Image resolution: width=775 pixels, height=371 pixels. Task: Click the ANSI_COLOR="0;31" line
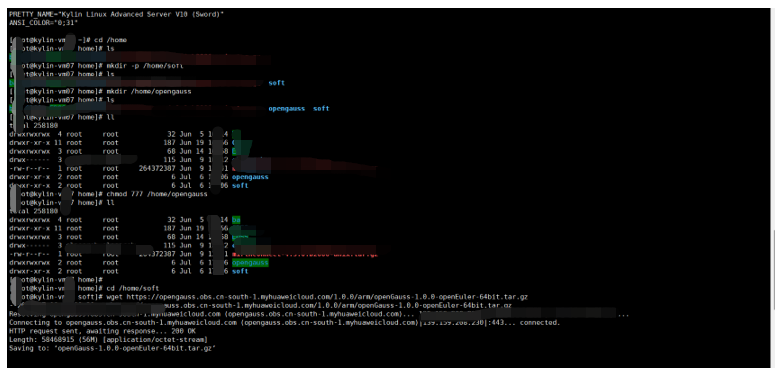(43, 23)
